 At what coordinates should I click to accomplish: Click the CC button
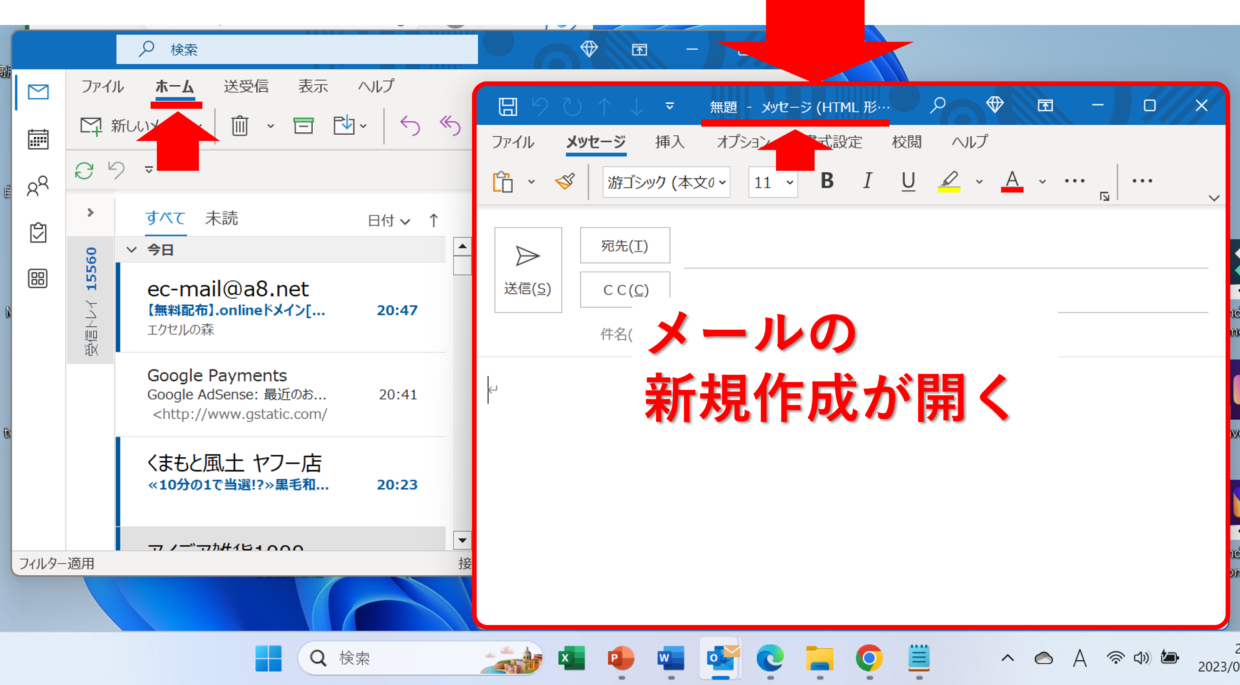point(624,289)
